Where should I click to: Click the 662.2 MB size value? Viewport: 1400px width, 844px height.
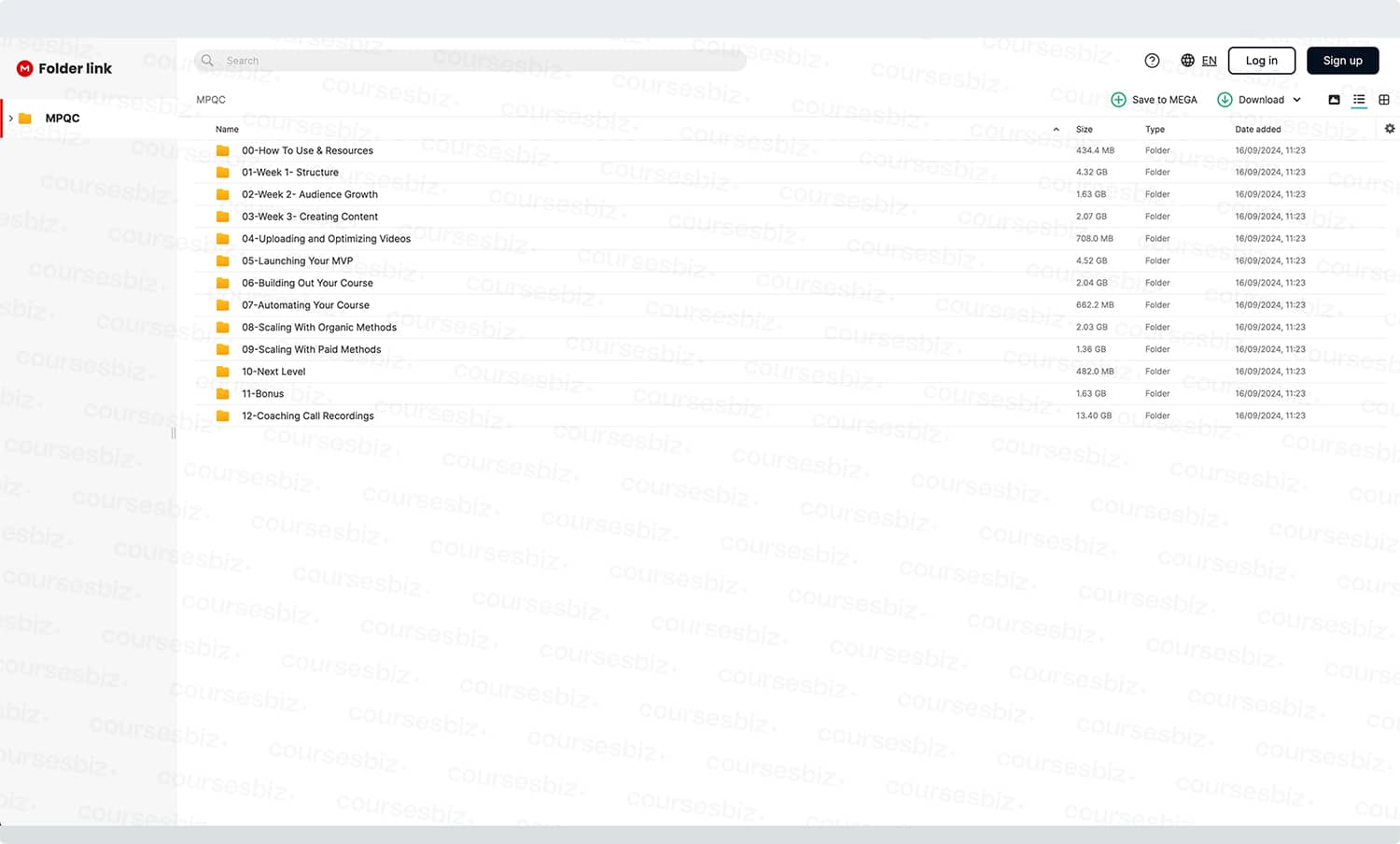tap(1095, 305)
